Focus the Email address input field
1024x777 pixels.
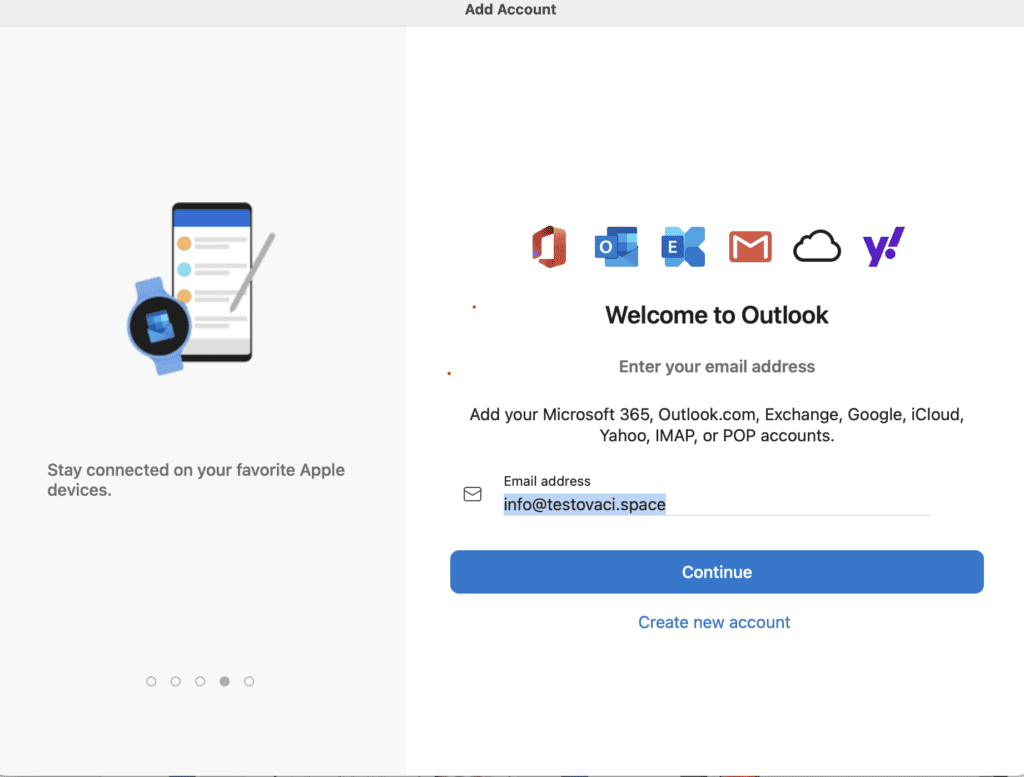point(715,505)
